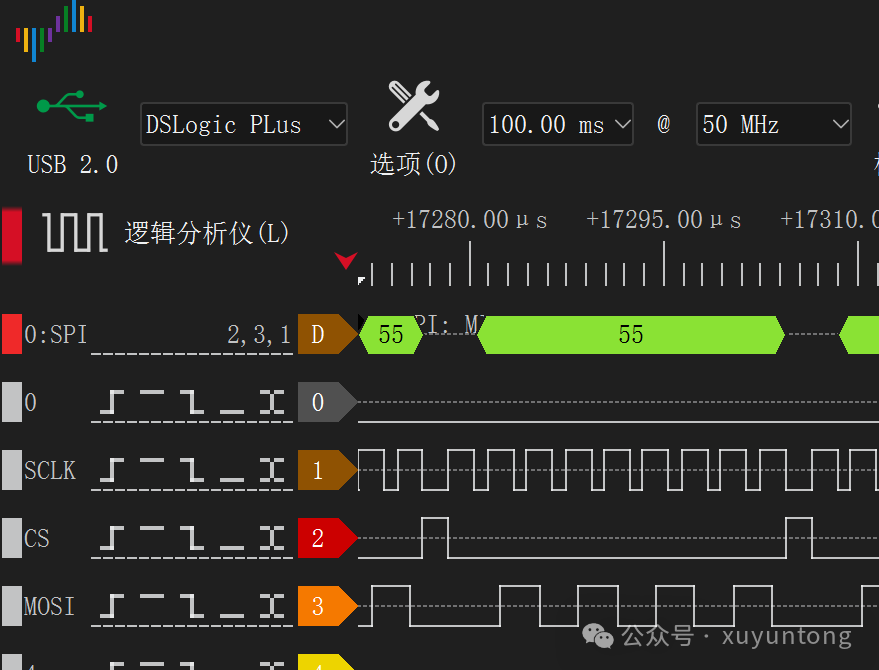Click the brown D decoder channel tag
This screenshot has width=879, height=670.
point(327,334)
